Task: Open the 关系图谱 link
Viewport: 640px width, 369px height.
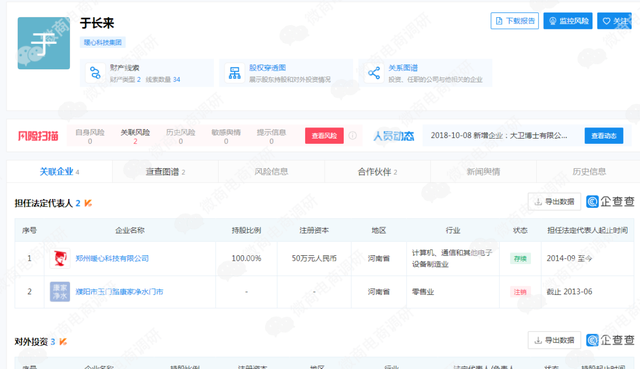Action: pyautogui.click(x=403, y=68)
